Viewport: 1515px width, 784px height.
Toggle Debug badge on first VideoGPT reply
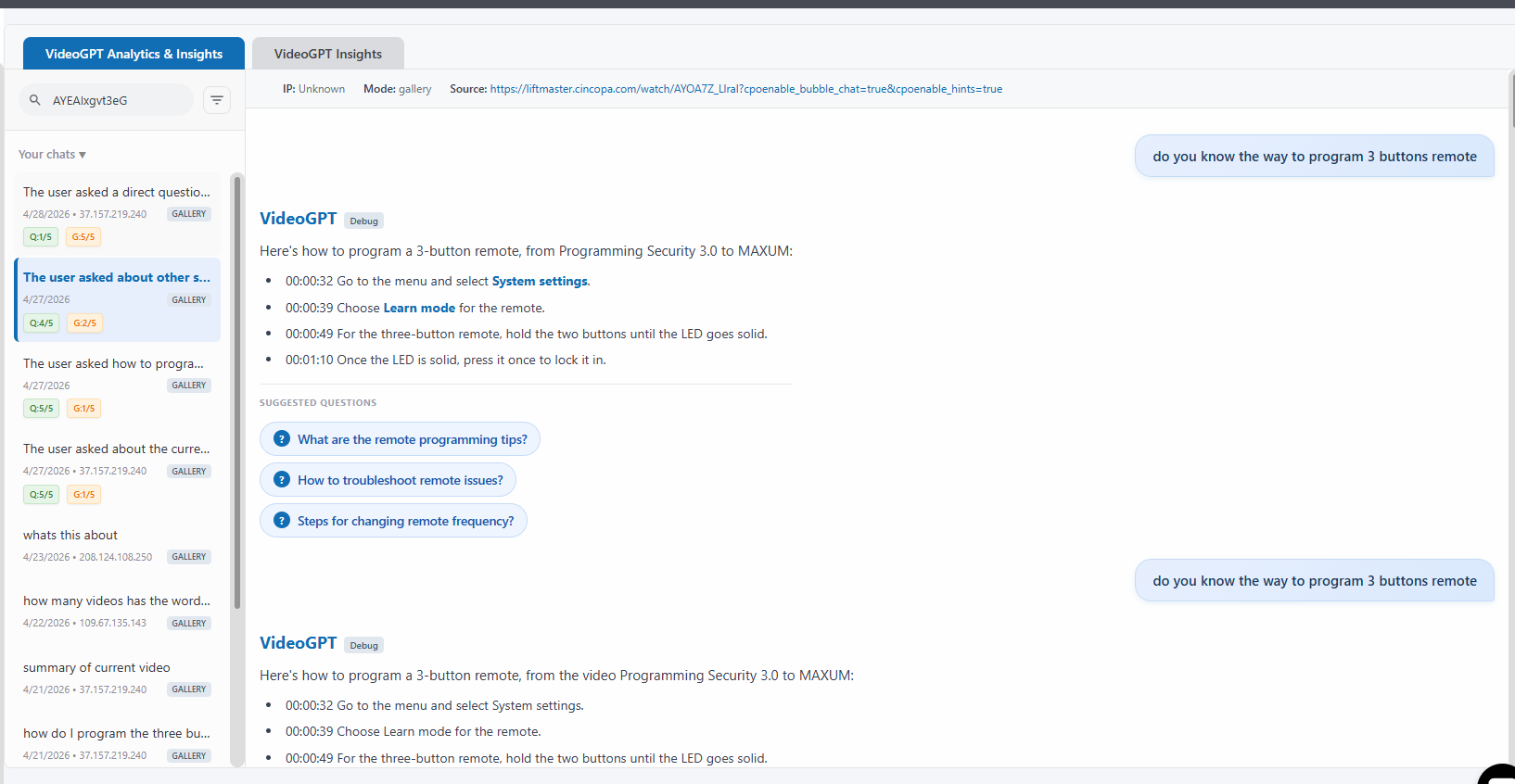tap(364, 221)
